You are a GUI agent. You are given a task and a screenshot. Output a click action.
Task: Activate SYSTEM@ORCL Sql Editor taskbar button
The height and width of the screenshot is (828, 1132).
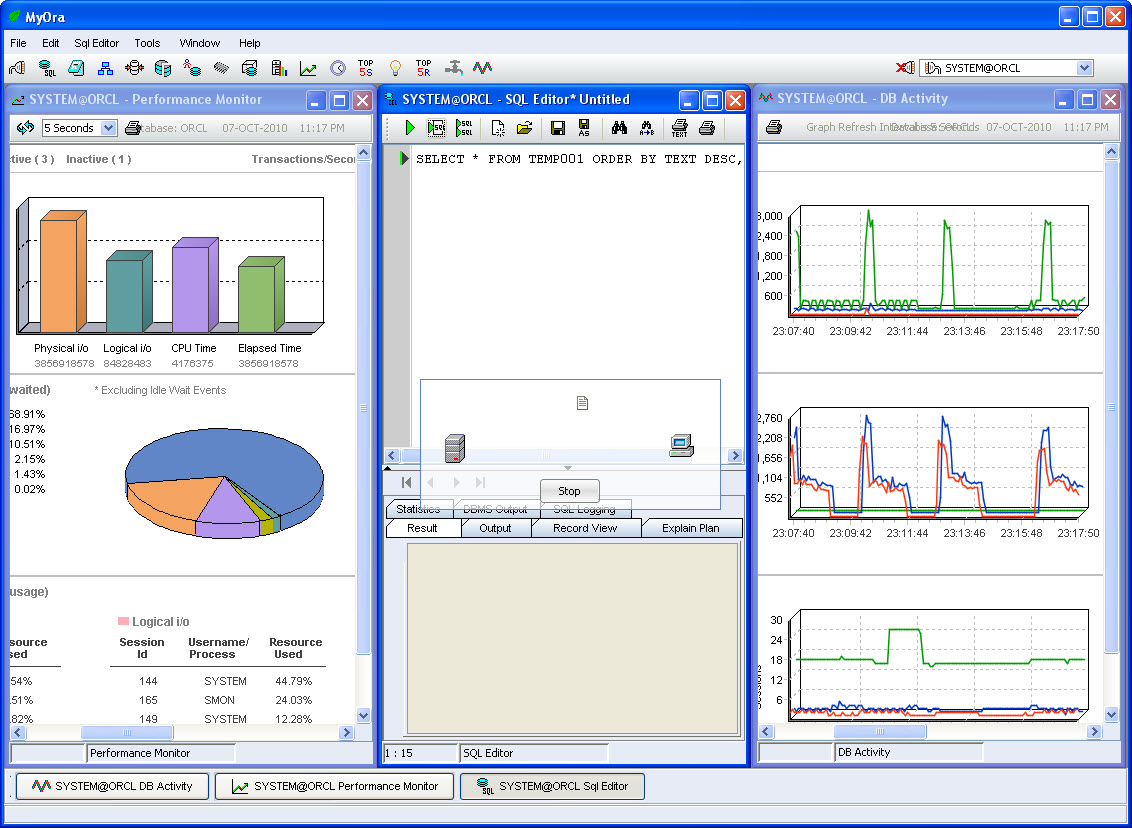click(x=552, y=786)
